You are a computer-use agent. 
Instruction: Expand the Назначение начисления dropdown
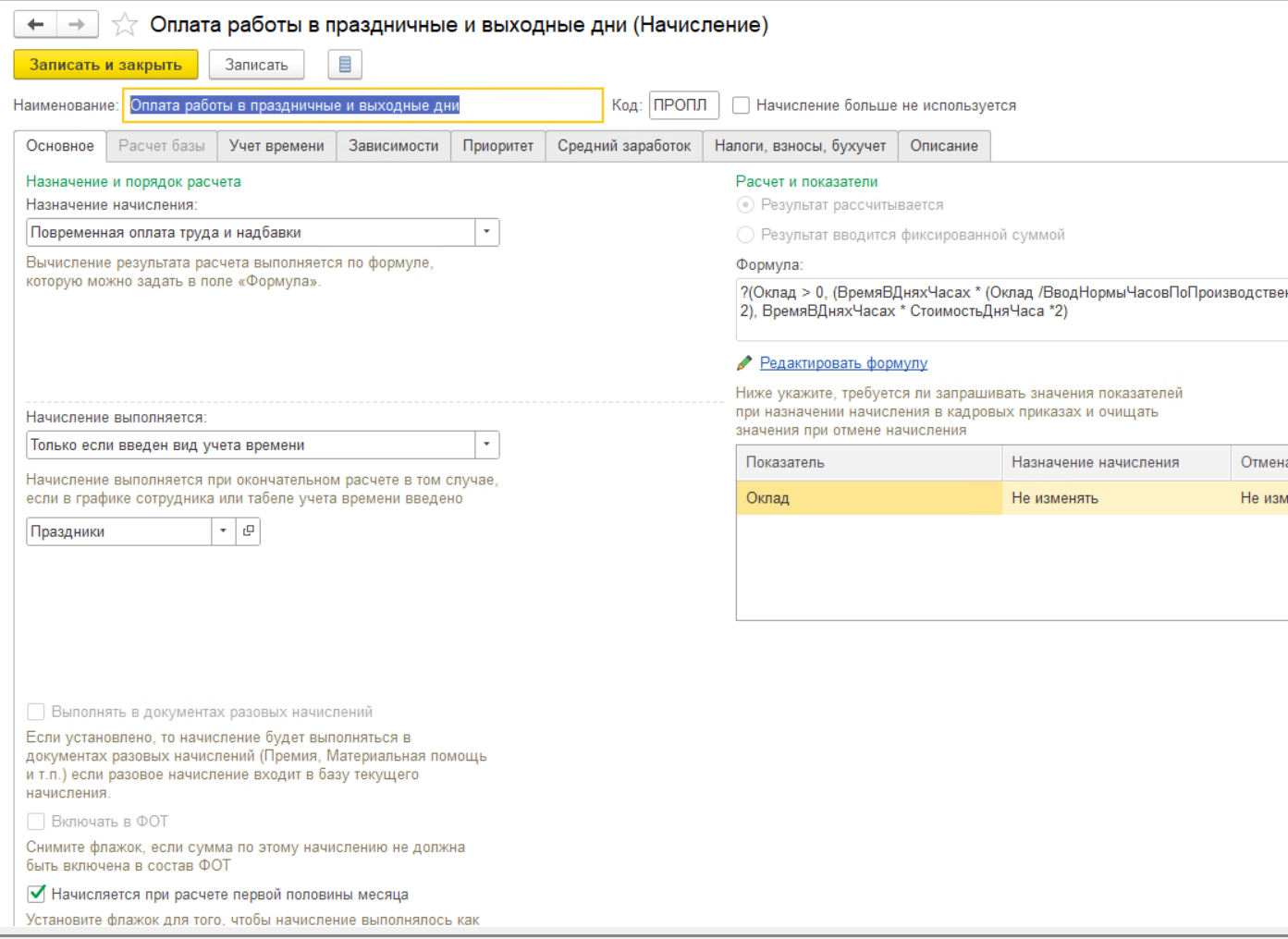486,233
